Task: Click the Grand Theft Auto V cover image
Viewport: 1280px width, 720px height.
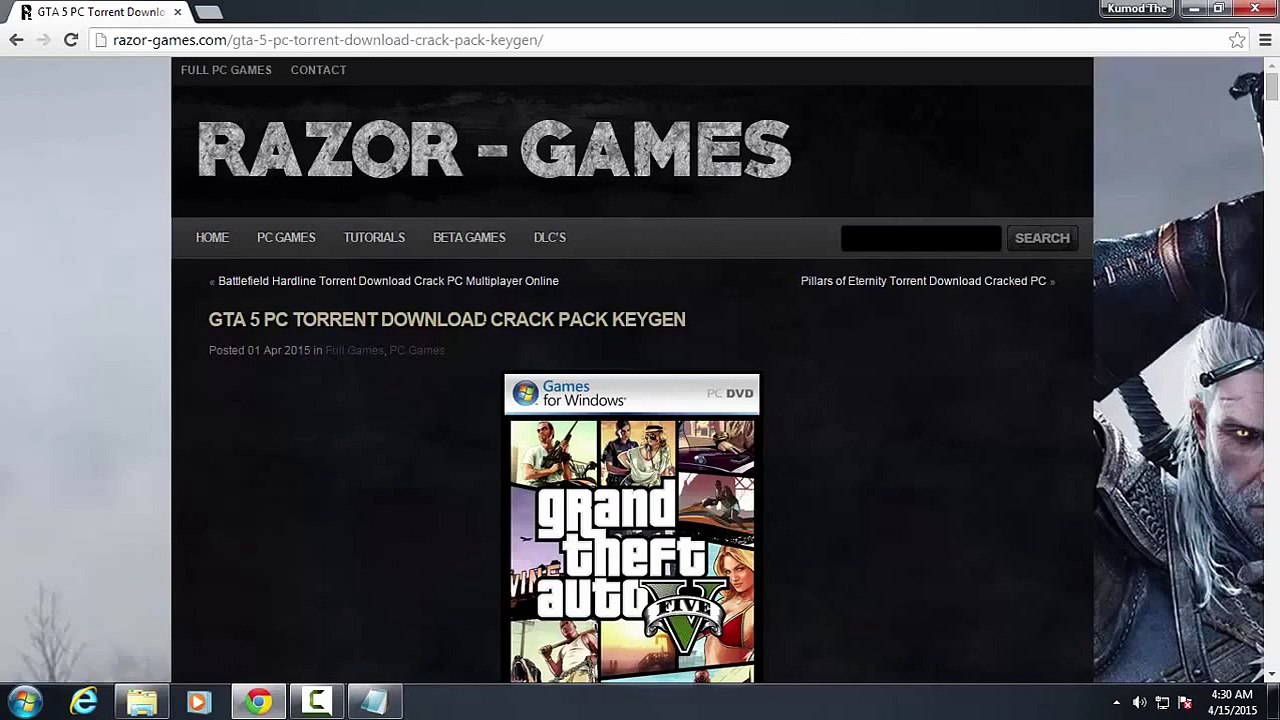Action: coord(632,529)
